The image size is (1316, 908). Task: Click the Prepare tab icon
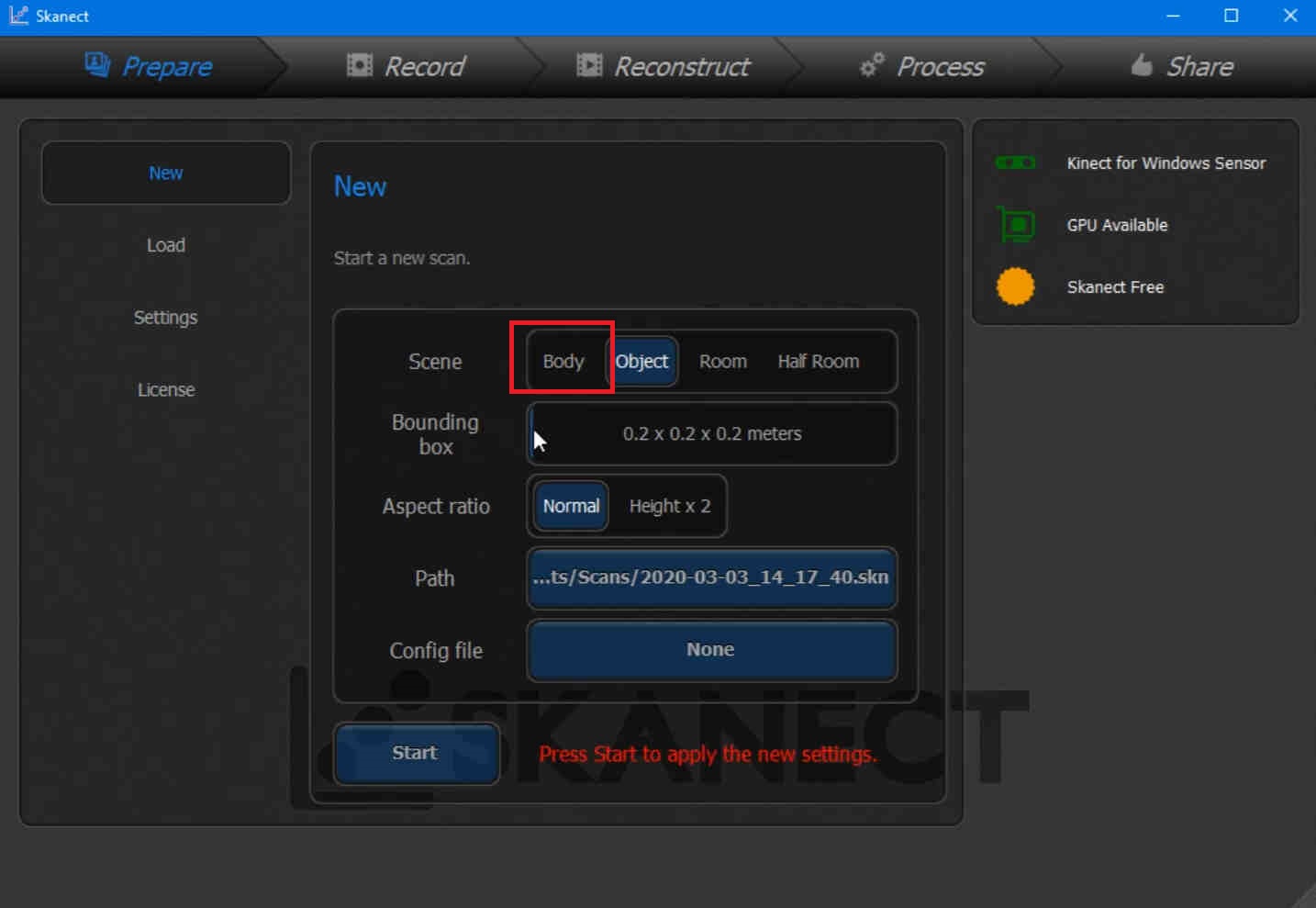tap(97, 64)
